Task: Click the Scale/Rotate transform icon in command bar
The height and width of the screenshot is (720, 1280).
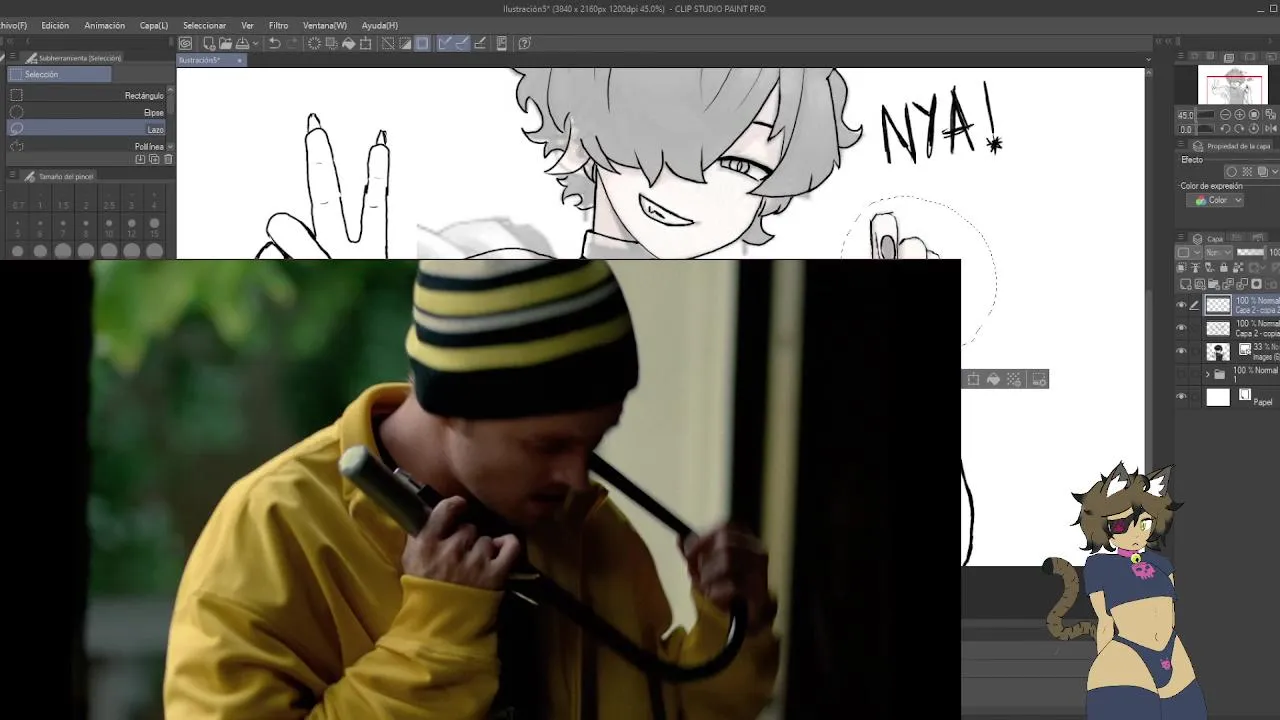Action: click(365, 43)
